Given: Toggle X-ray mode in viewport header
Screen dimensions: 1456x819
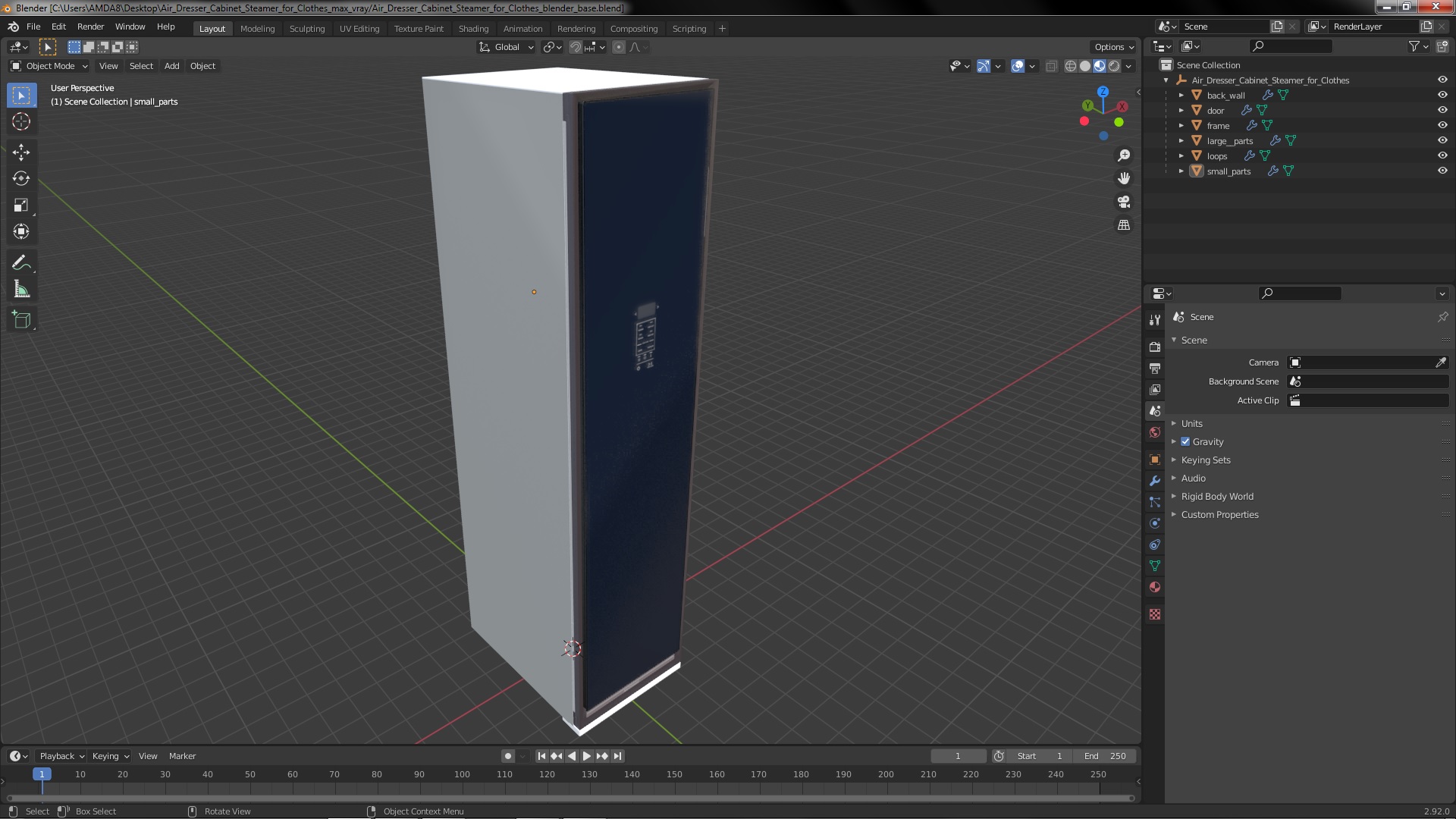Looking at the screenshot, I should (1051, 66).
